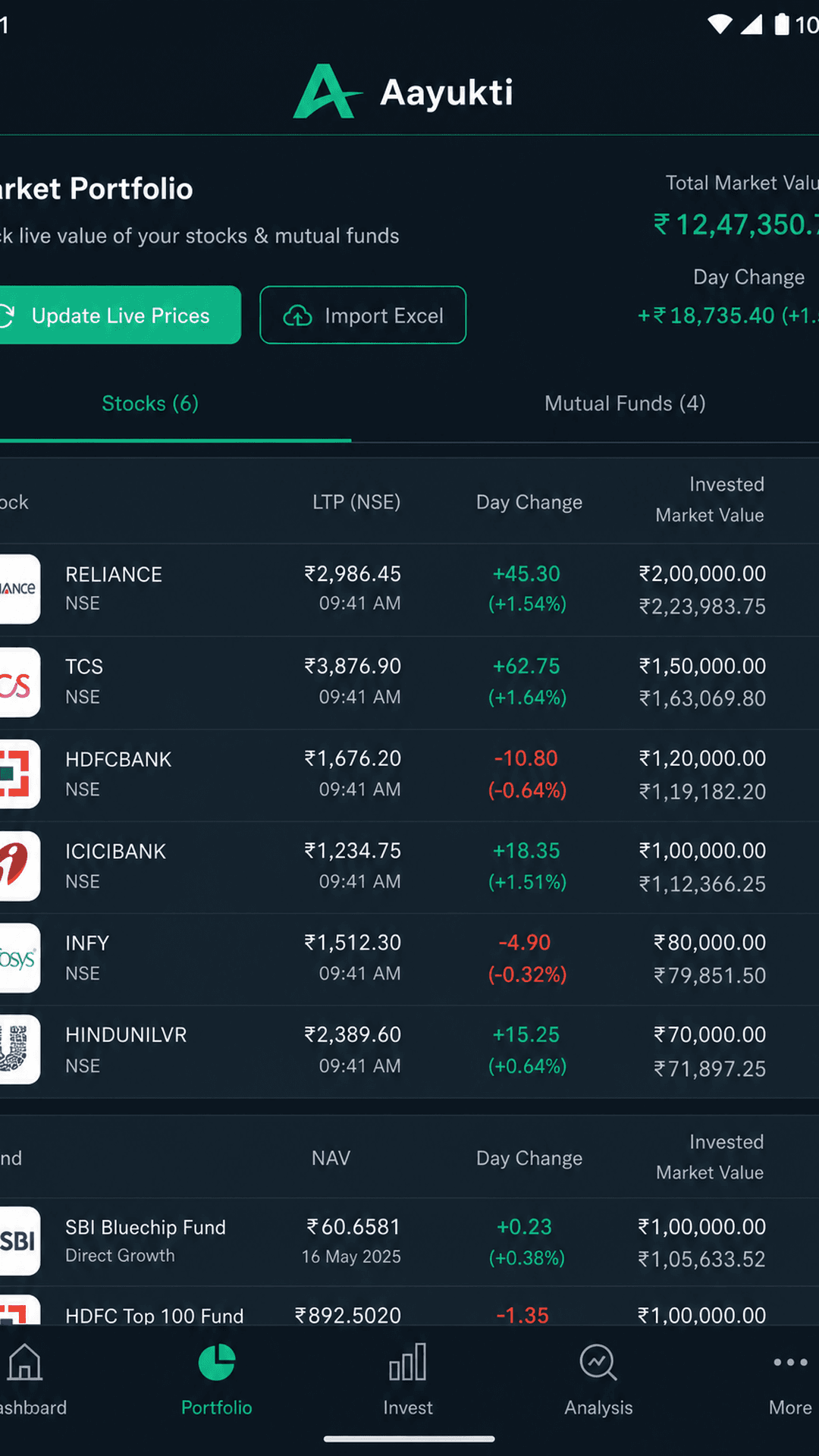Select RELIANCE price ₹2,986.45

point(353,574)
